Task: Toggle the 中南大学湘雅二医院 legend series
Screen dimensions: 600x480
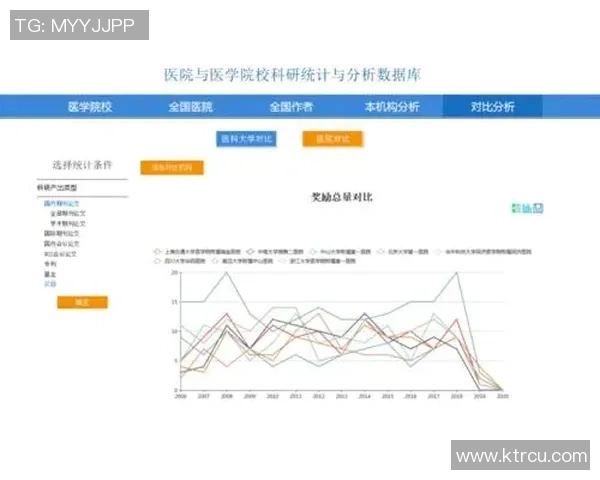Action: point(275,252)
